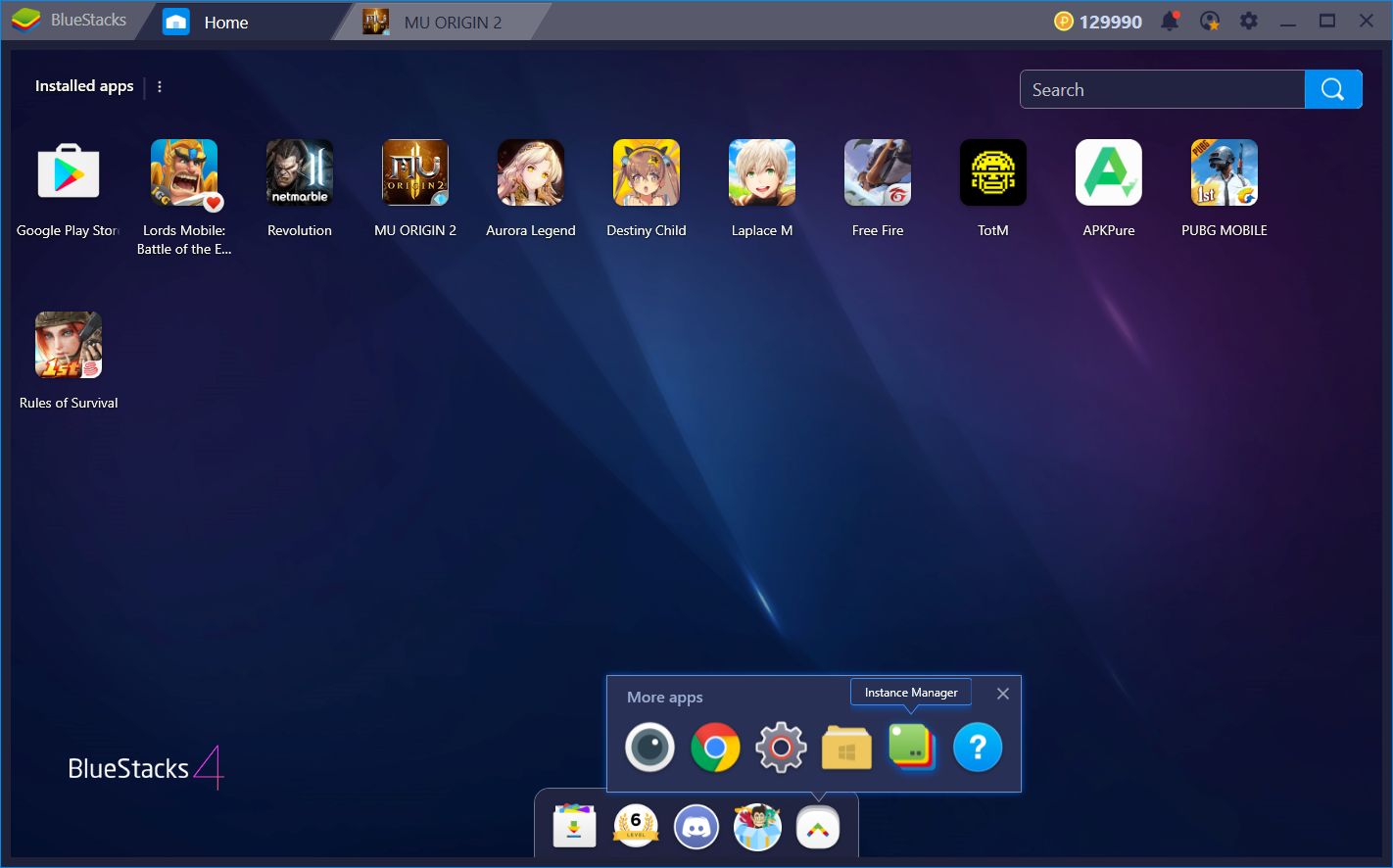
Task: Open Rules of Survival game
Action: [x=69, y=345]
